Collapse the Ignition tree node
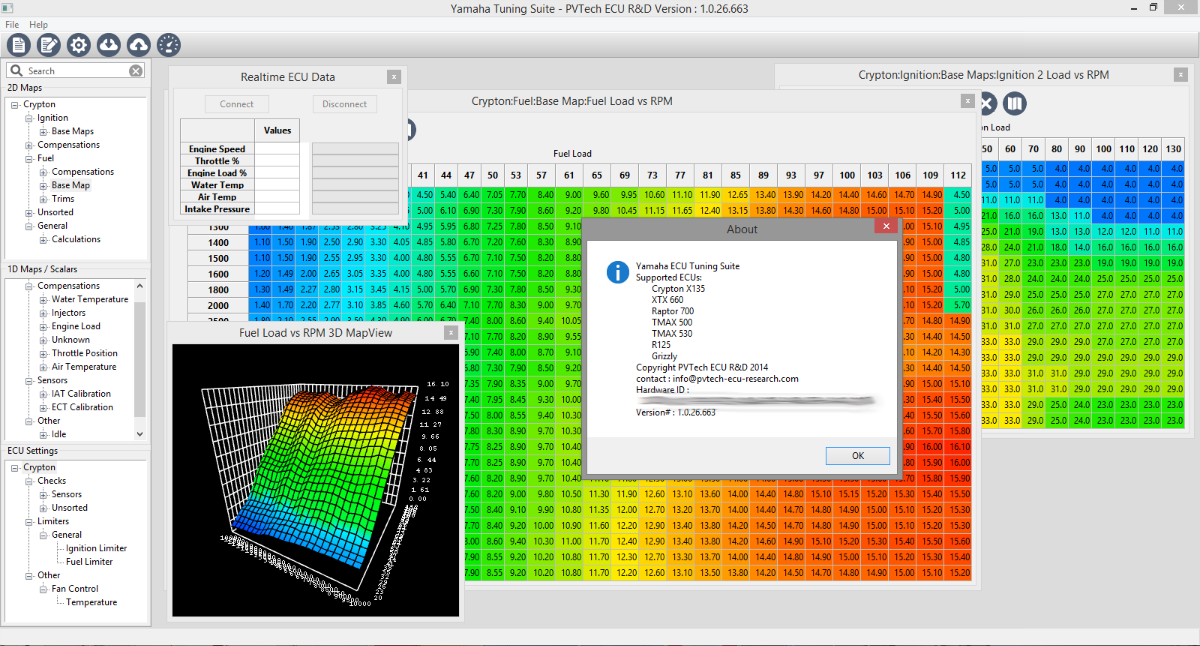Image resolution: width=1200 pixels, height=646 pixels. coord(29,118)
